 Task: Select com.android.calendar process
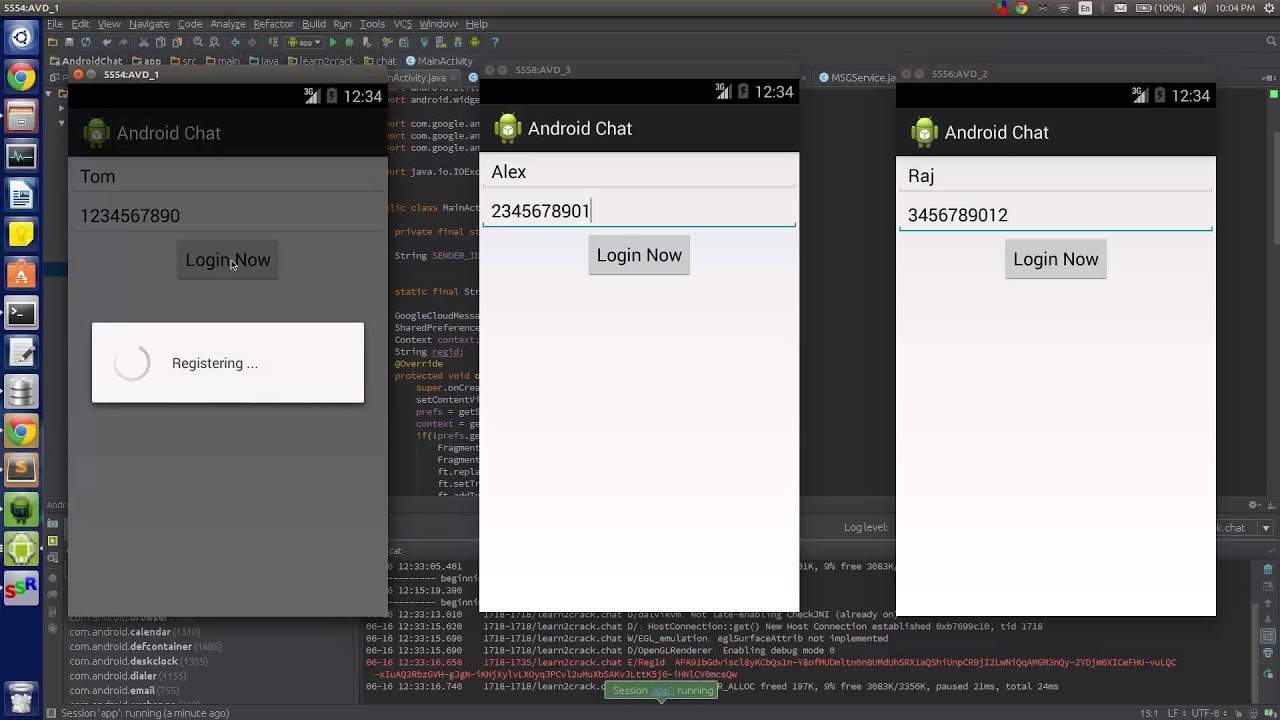(x=134, y=632)
